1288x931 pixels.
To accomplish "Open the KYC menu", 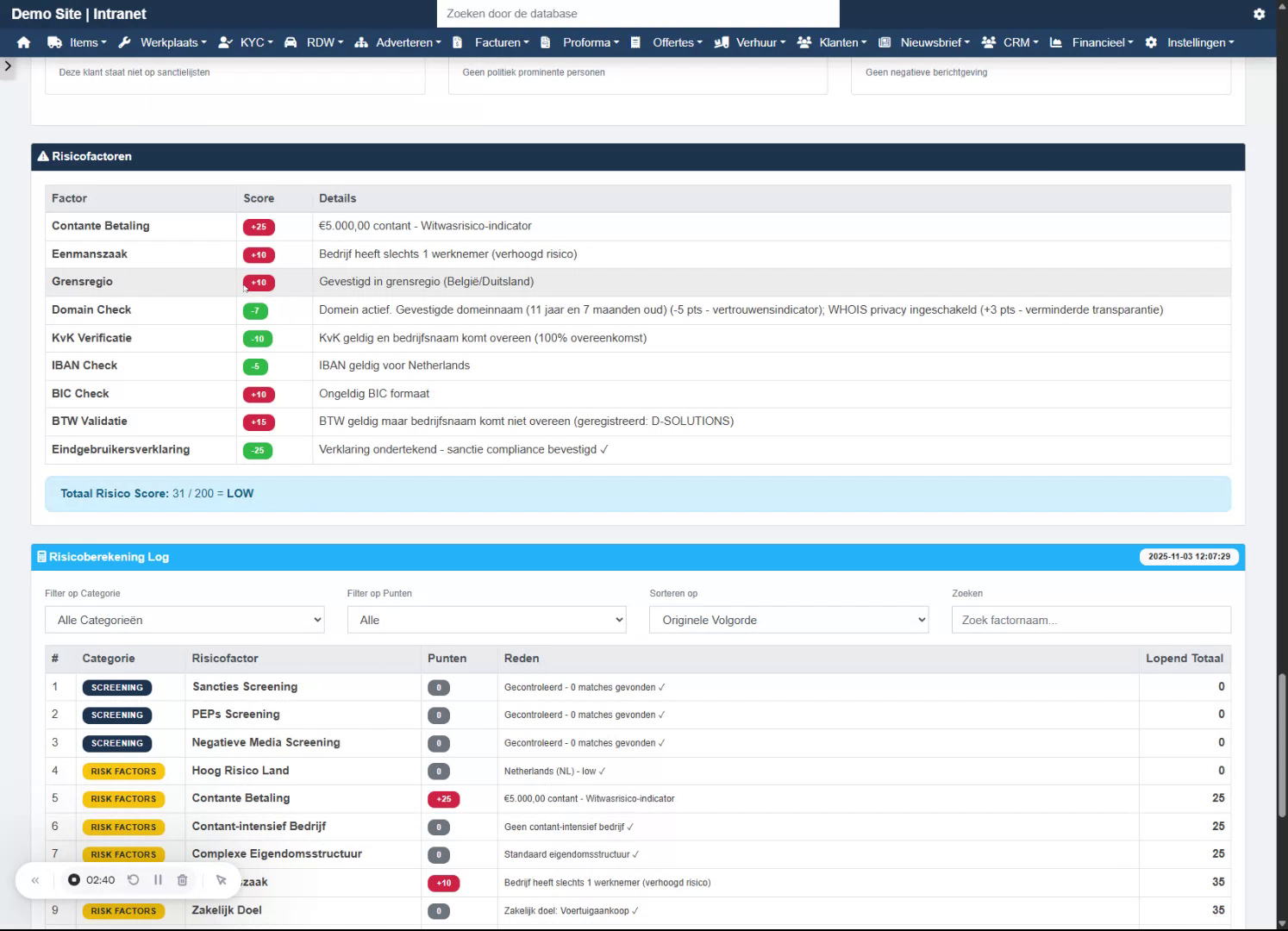I will point(256,42).
